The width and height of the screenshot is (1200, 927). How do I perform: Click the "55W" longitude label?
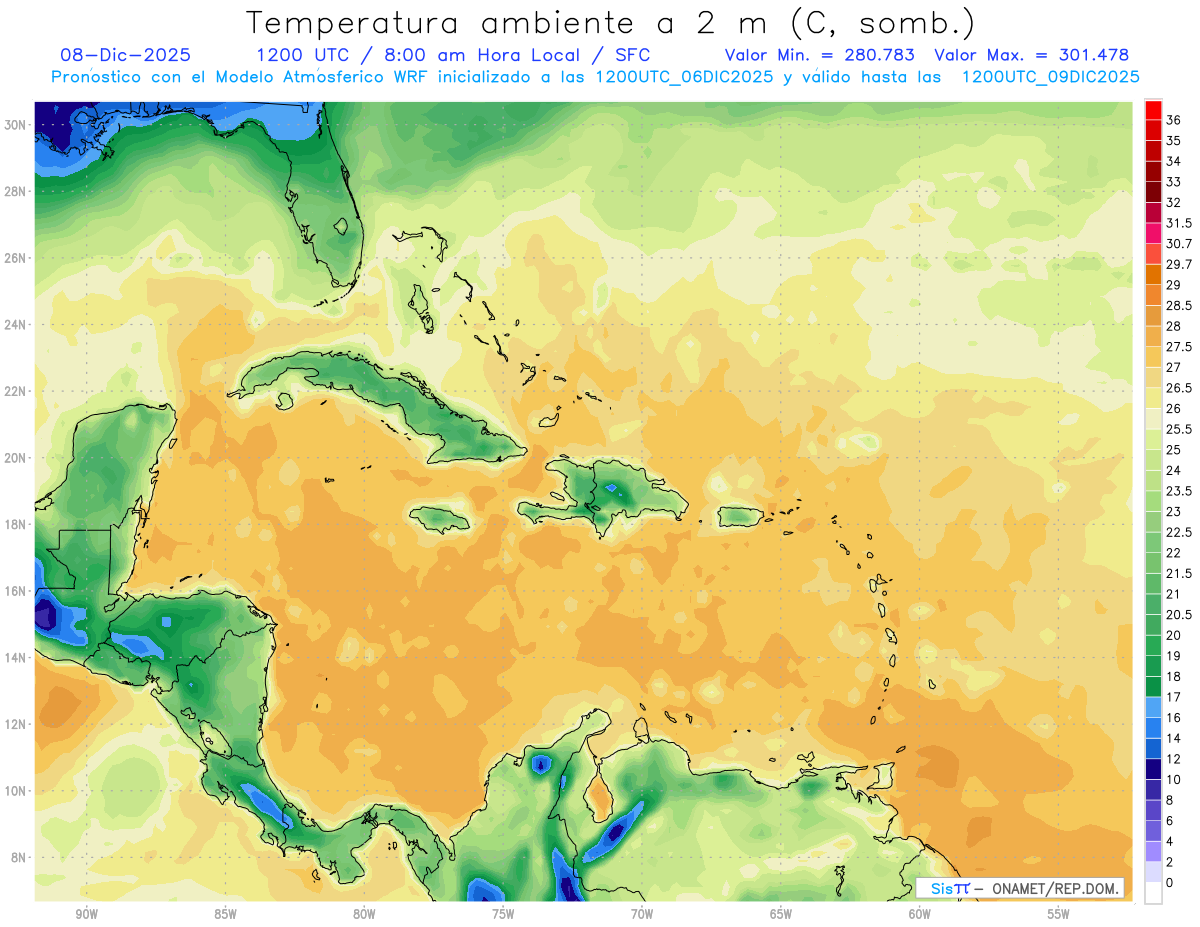[x=1059, y=914]
